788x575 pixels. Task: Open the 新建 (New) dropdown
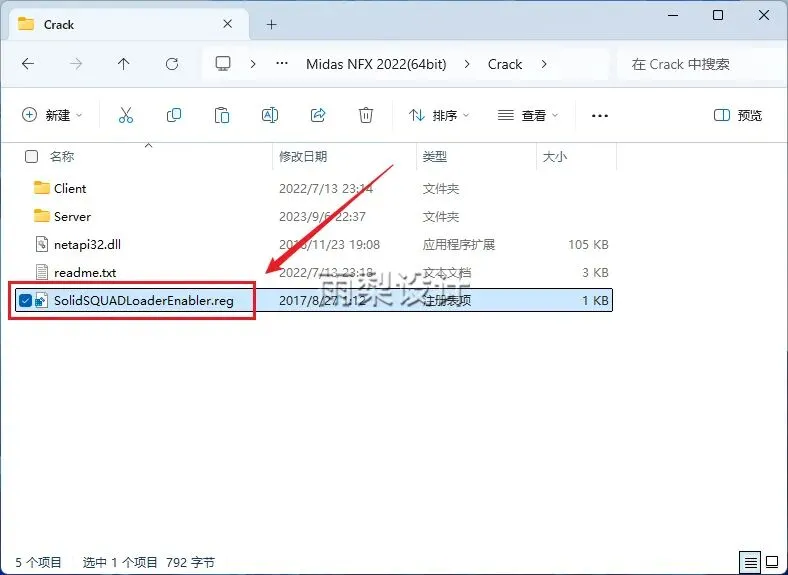[52, 115]
